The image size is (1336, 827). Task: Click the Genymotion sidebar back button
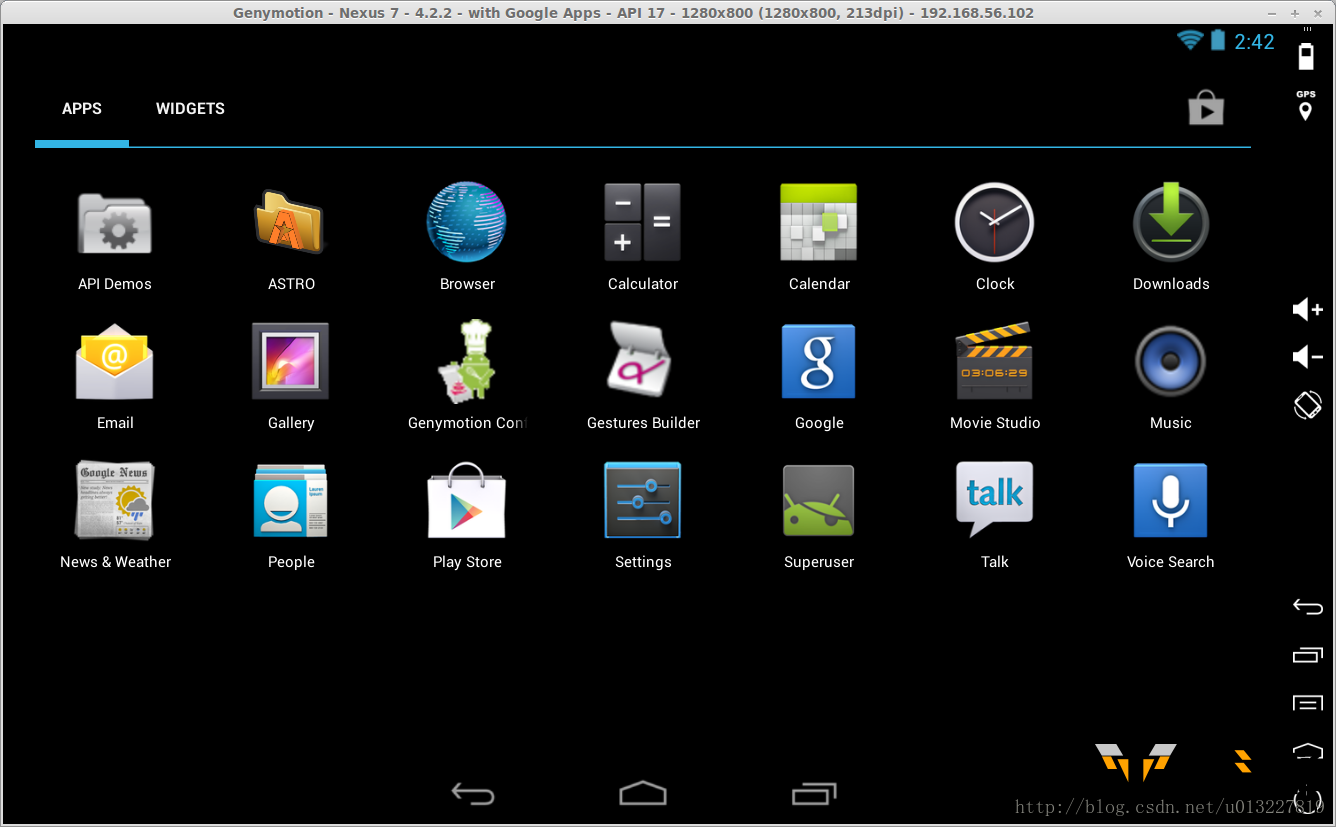pos(1308,606)
